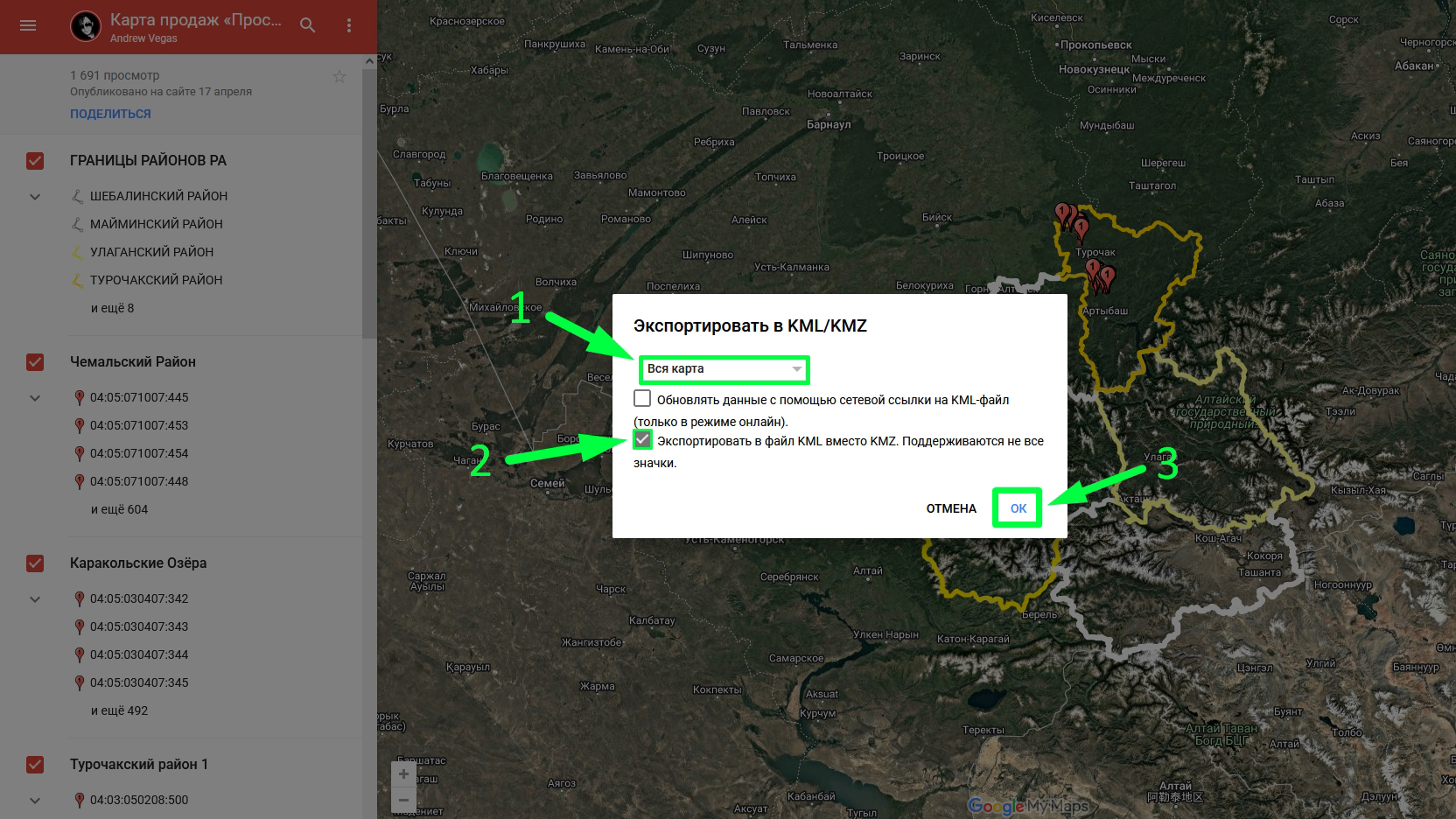
Task: Click the Чемальский Район layer title
Action: (133, 362)
